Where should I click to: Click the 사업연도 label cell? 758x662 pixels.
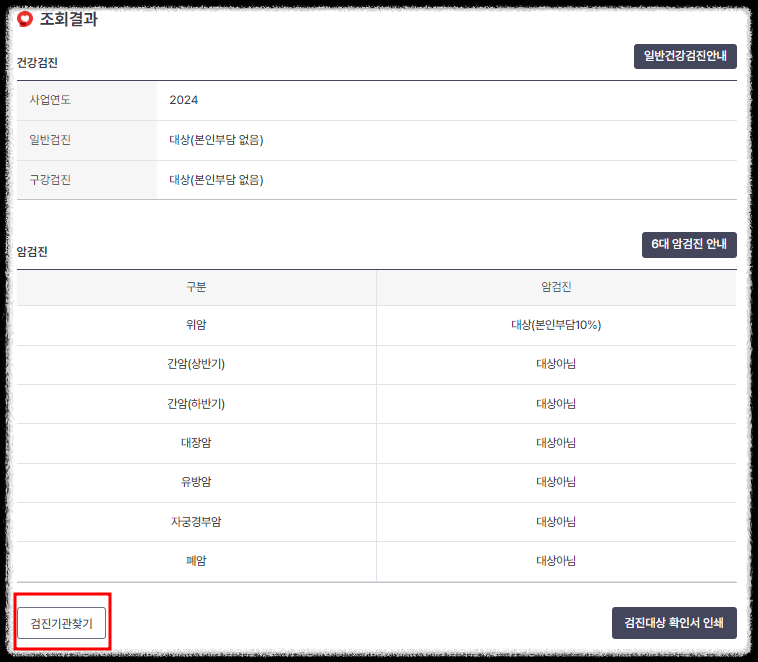[x=87, y=100]
